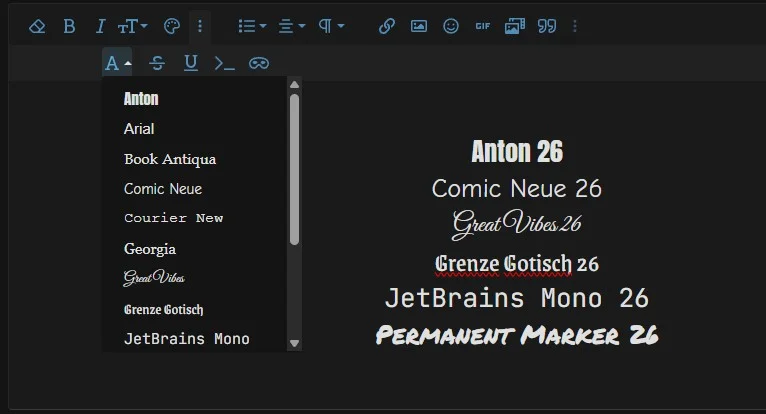Pick Courier New font
Screen dimensions: 766x414
pos(173,218)
